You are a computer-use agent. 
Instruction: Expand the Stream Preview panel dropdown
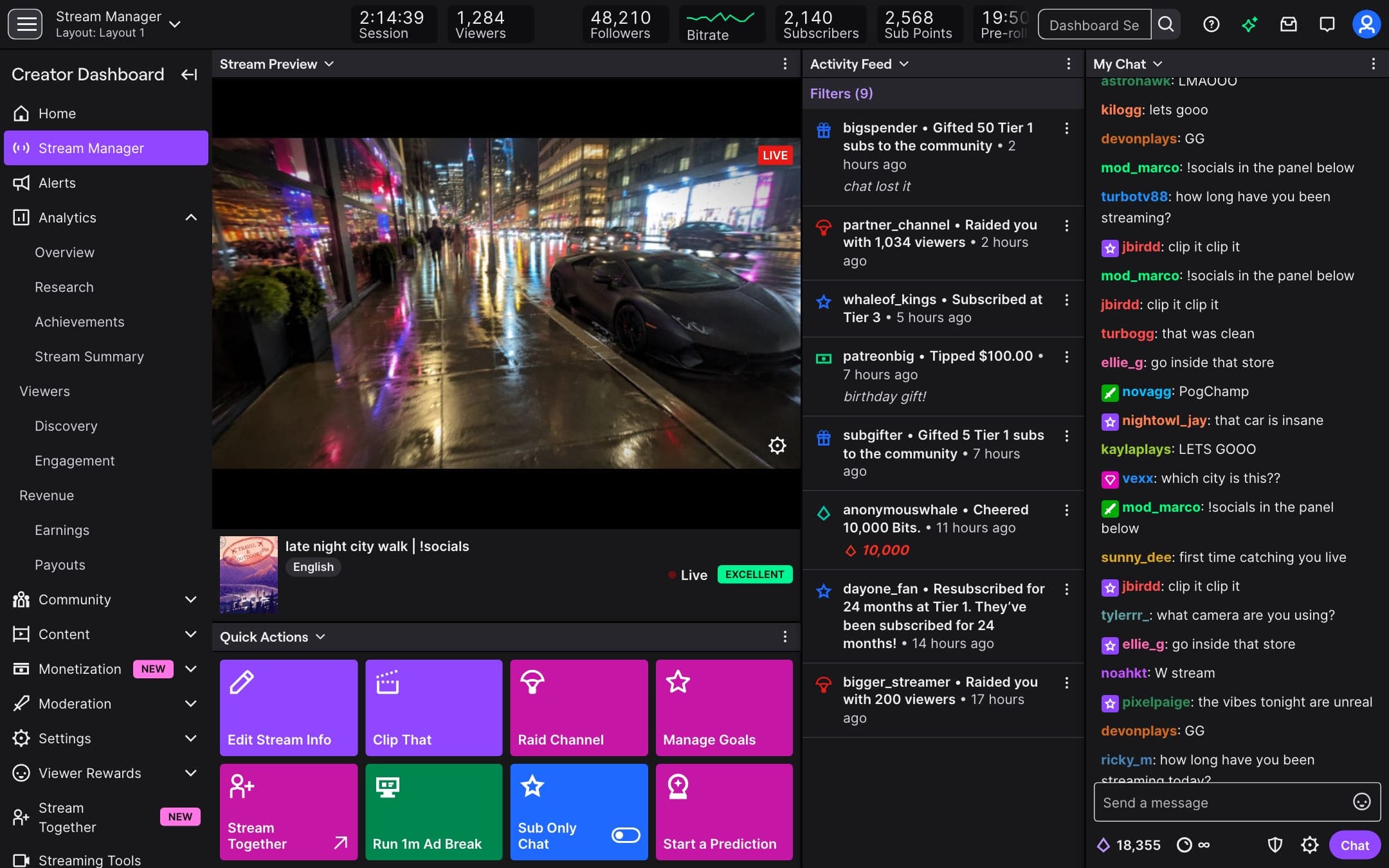(329, 64)
